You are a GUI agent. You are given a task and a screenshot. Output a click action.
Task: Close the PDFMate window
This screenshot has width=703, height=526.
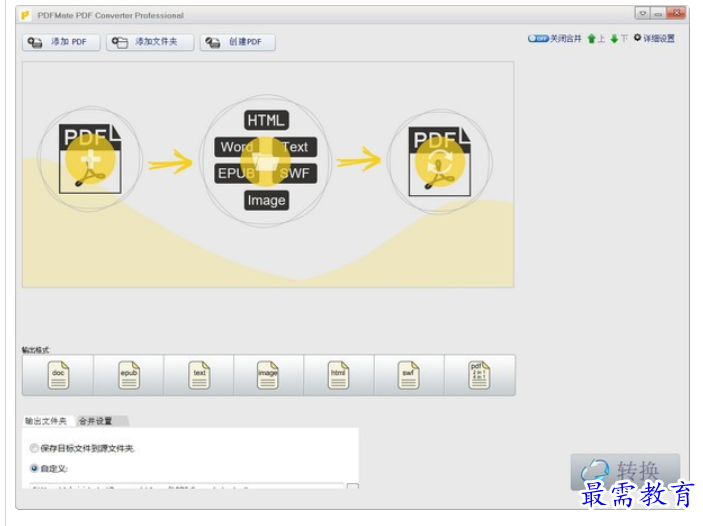pos(677,13)
